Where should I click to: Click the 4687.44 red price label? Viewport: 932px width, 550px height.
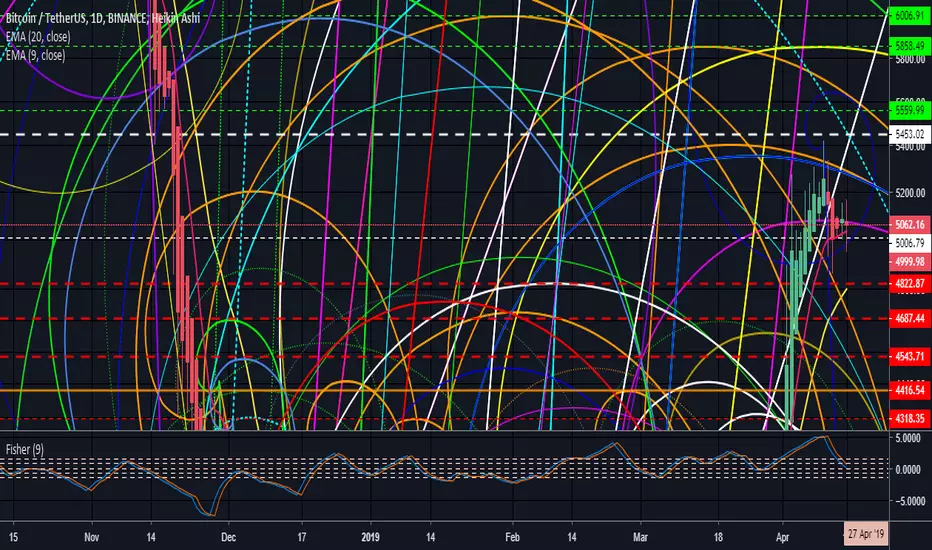coord(909,319)
